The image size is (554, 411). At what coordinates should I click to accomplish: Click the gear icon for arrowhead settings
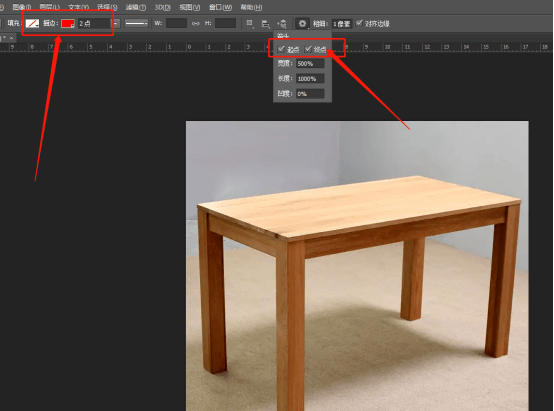[302, 24]
